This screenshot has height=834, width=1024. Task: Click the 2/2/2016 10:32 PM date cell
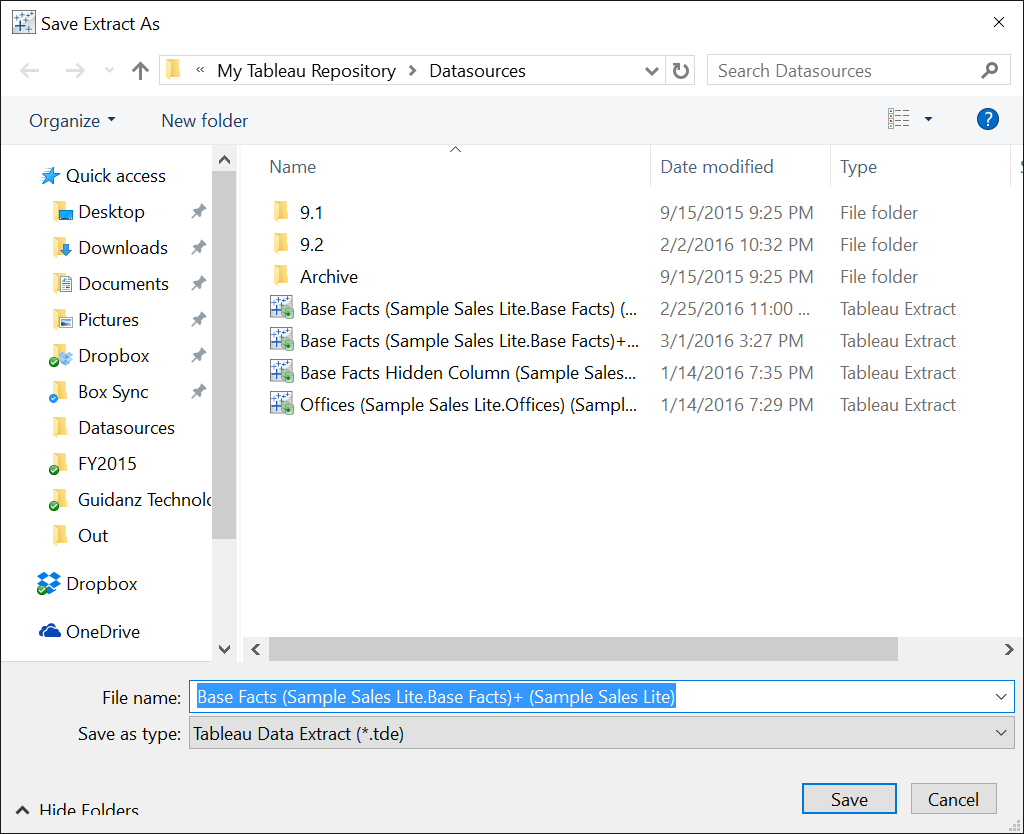[x=737, y=244]
